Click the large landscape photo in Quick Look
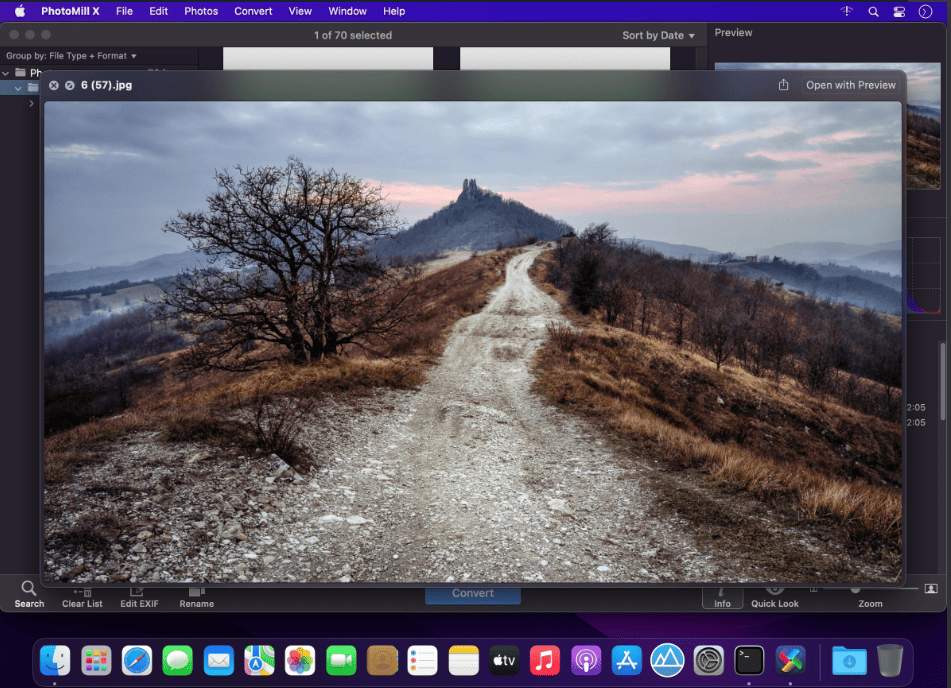The image size is (951, 688). (472, 342)
